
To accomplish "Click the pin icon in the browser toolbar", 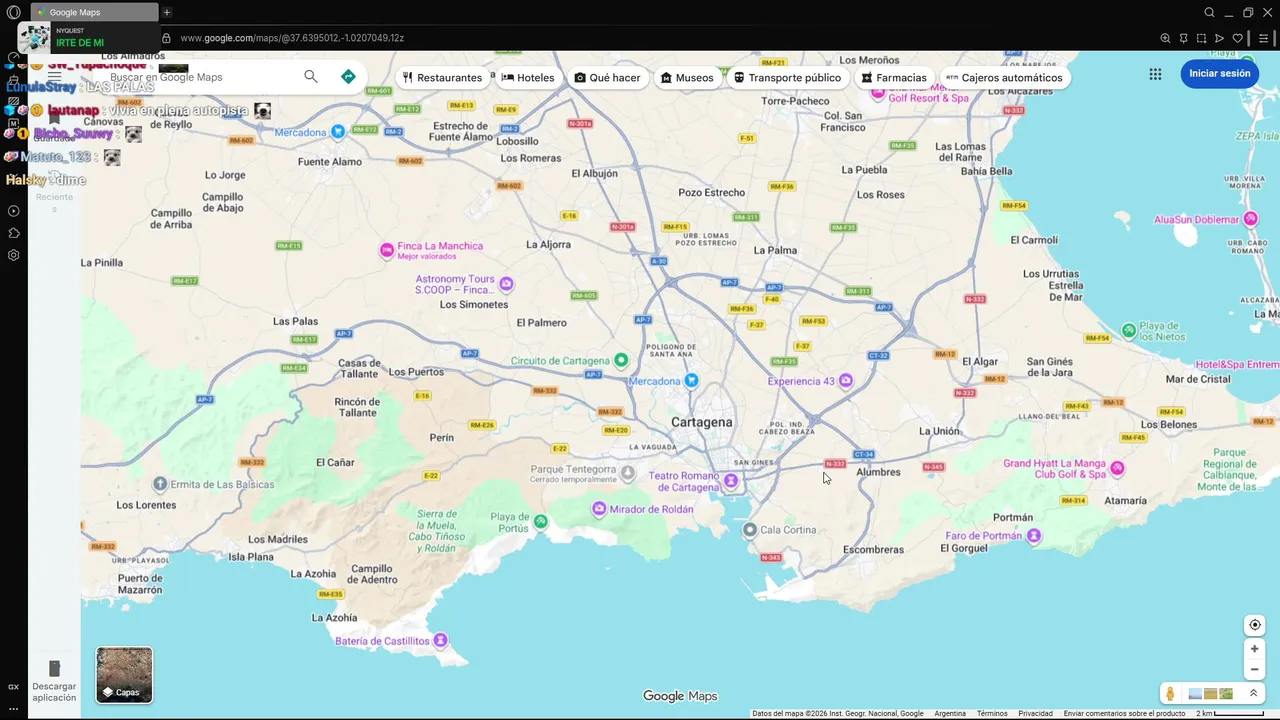I will tap(1183, 38).
